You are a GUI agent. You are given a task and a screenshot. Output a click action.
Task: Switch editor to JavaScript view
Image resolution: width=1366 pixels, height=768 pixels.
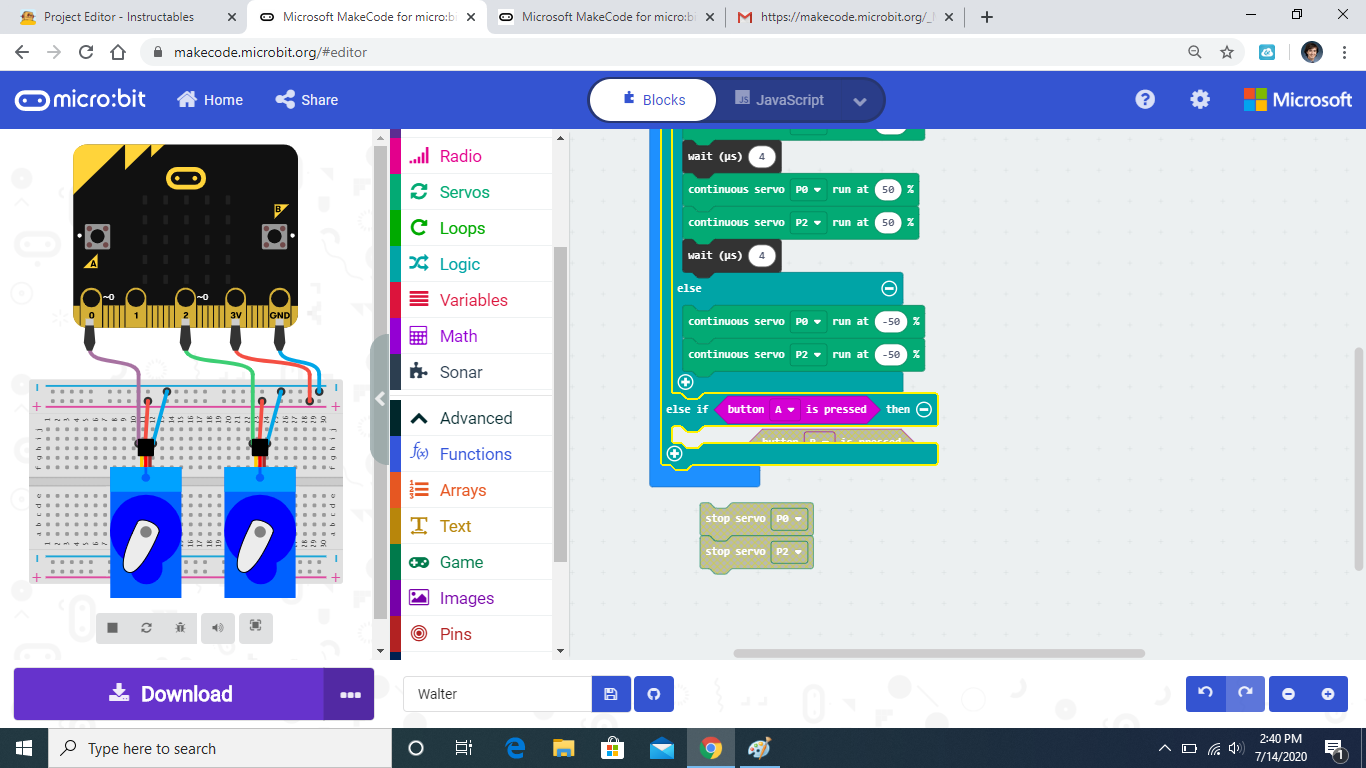[x=778, y=100]
